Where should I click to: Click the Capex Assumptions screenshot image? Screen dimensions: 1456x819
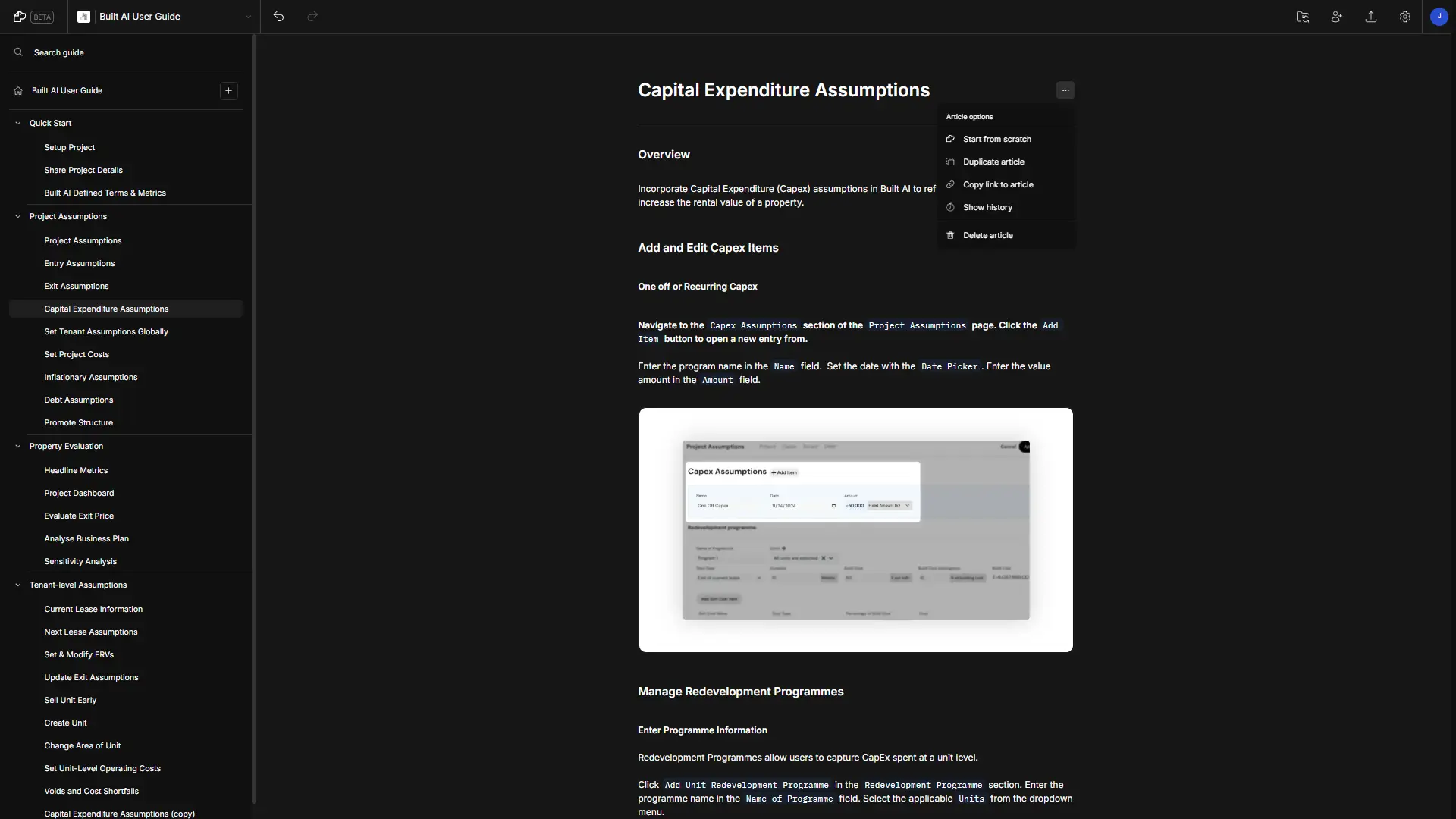855,530
